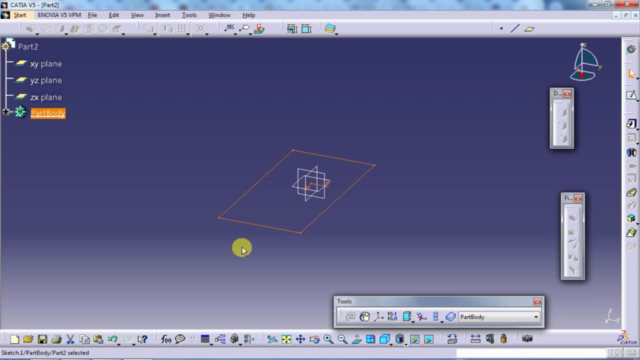Open the File menu
The image size is (640, 360).
click(x=93, y=15)
